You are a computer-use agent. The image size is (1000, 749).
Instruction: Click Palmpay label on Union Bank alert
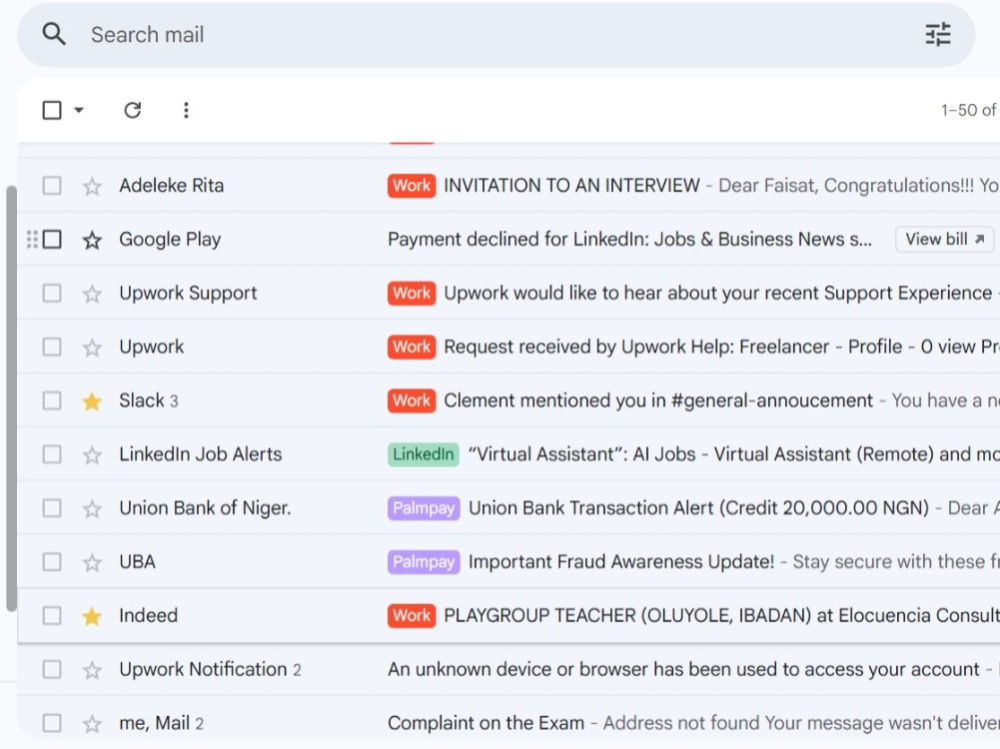tap(423, 508)
